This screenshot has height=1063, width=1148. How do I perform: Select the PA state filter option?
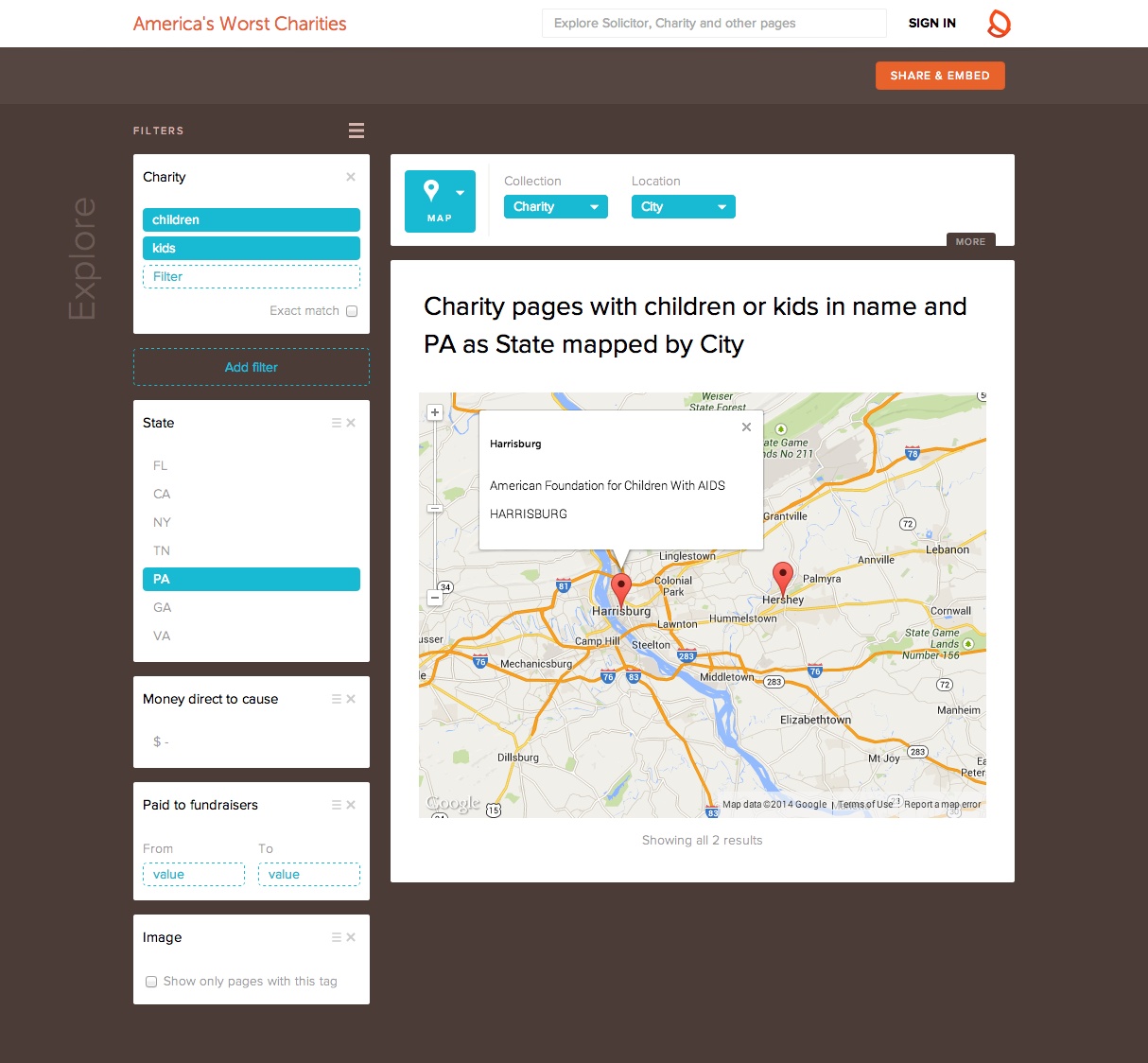(252, 579)
